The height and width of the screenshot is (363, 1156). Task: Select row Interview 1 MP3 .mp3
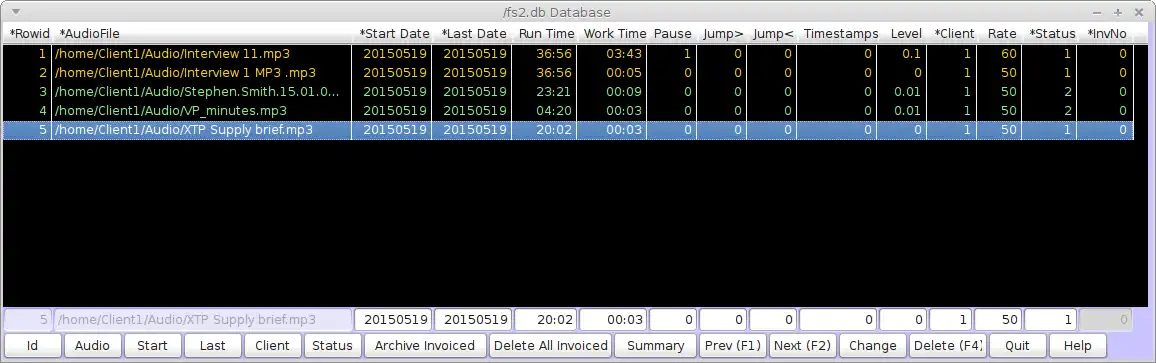click(x=568, y=72)
